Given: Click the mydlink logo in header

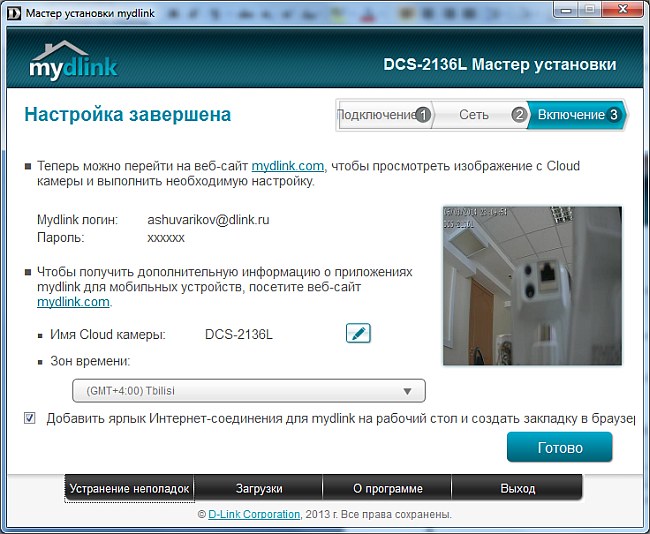Looking at the screenshot, I should click(72, 61).
